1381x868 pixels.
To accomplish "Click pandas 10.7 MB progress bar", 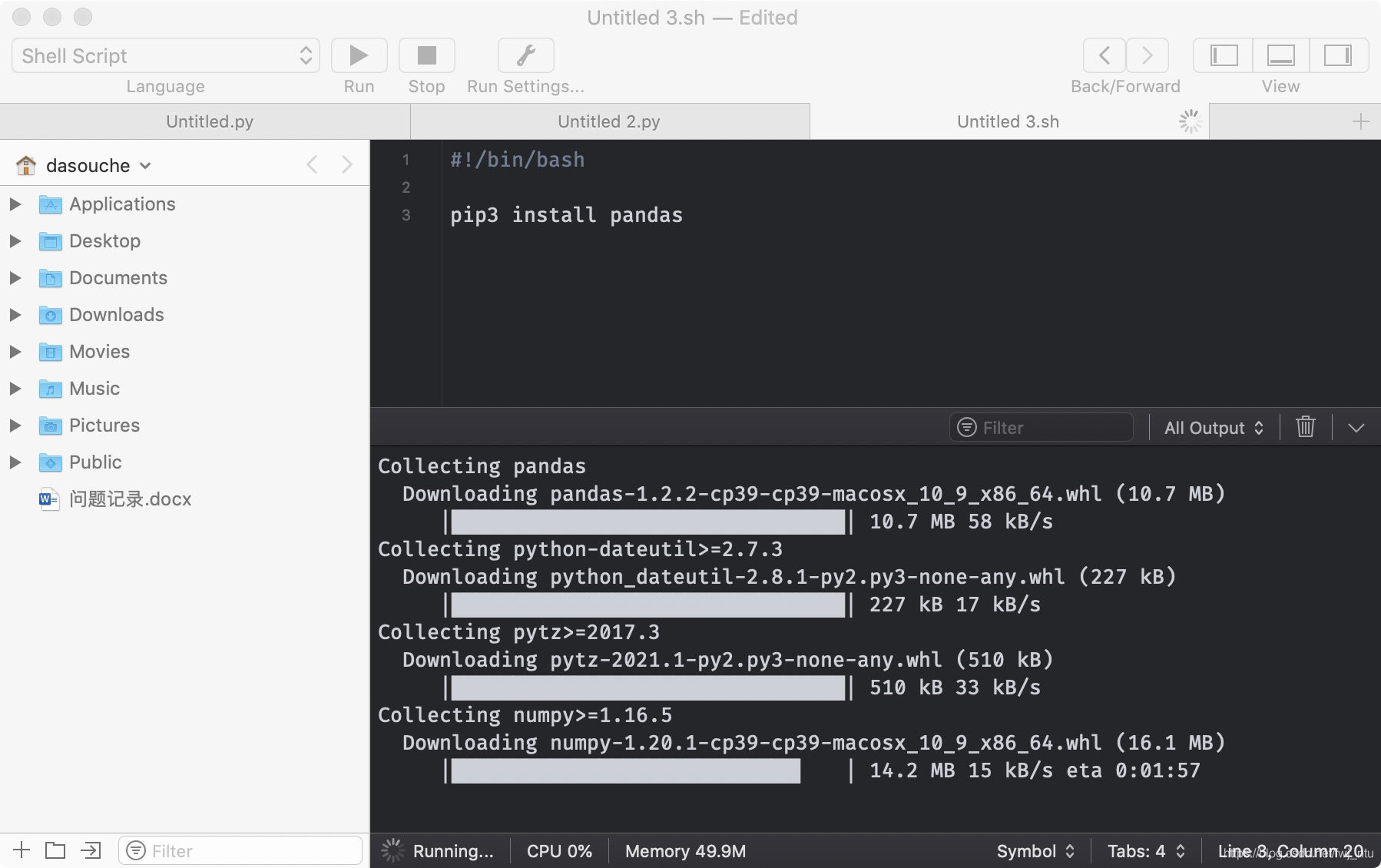I will tap(649, 522).
